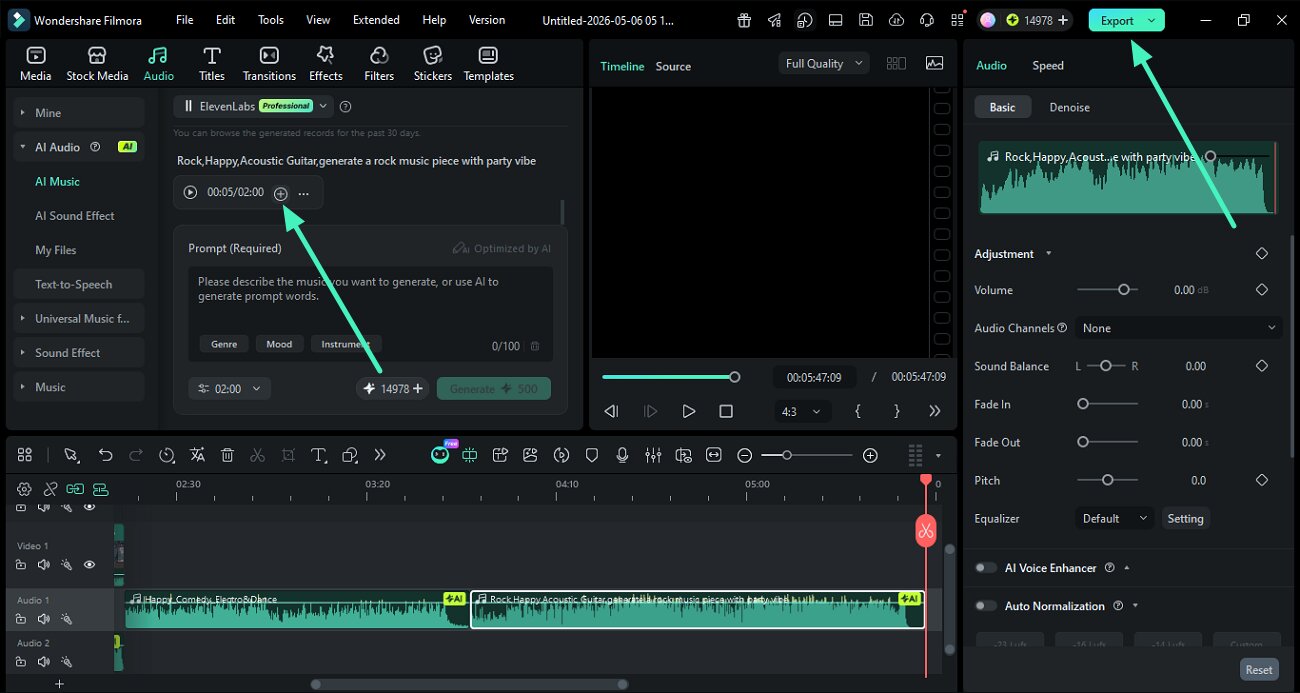The width and height of the screenshot is (1300, 693).
Task: Select AI Sound Effect item
Action: 75,216
